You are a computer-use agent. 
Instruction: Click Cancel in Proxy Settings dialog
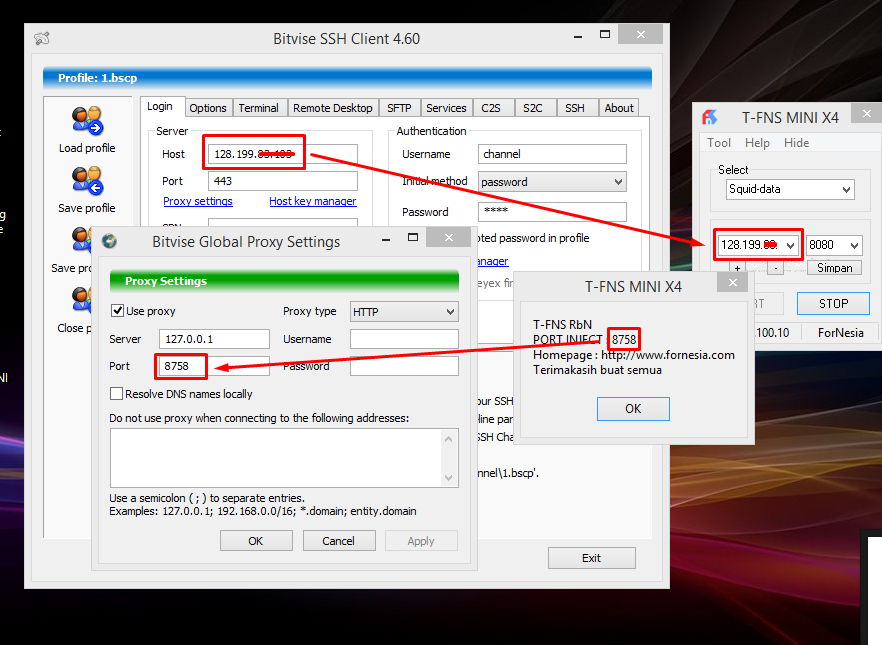pos(339,541)
